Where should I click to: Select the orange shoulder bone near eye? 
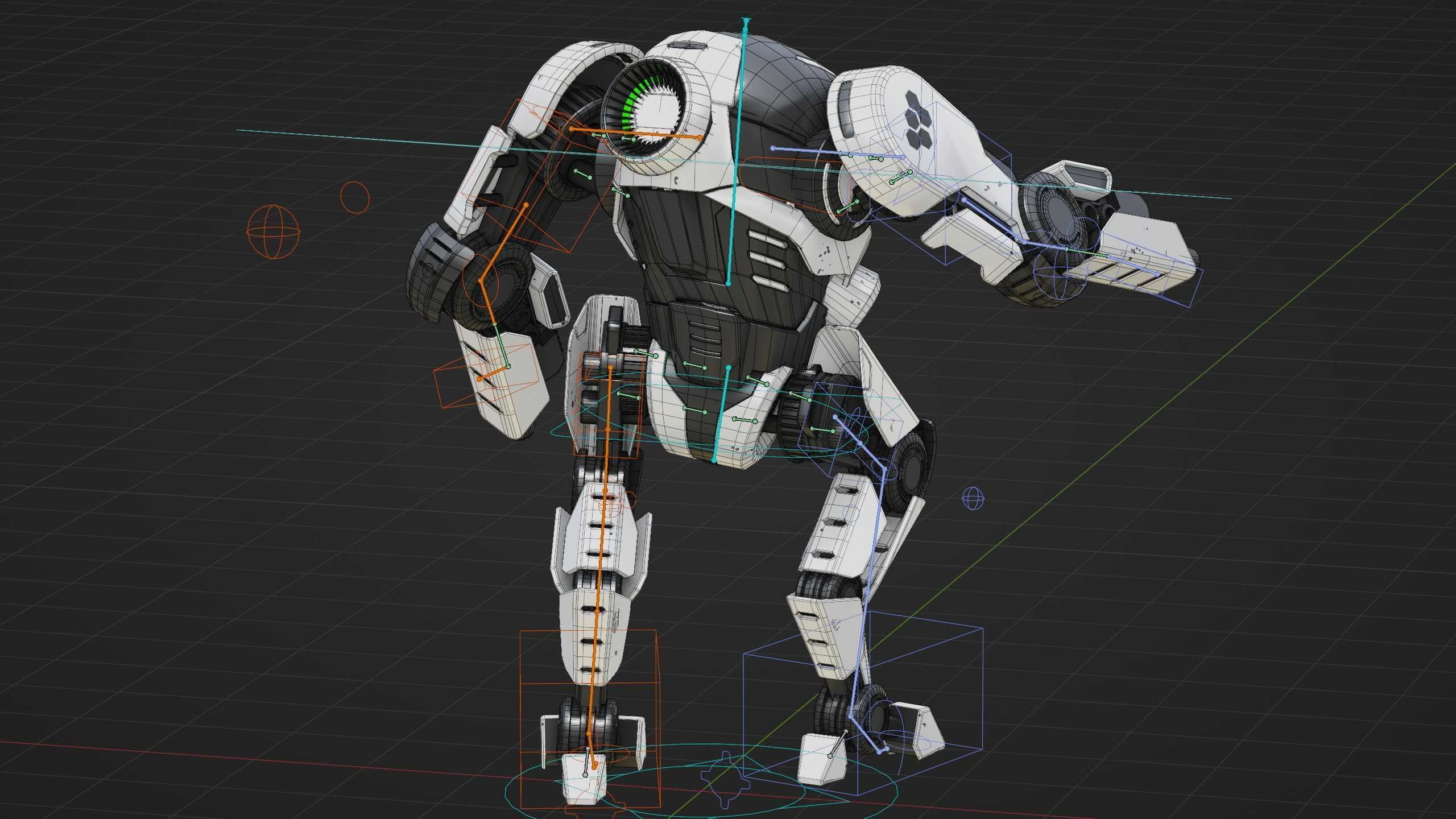pos(635,133)
